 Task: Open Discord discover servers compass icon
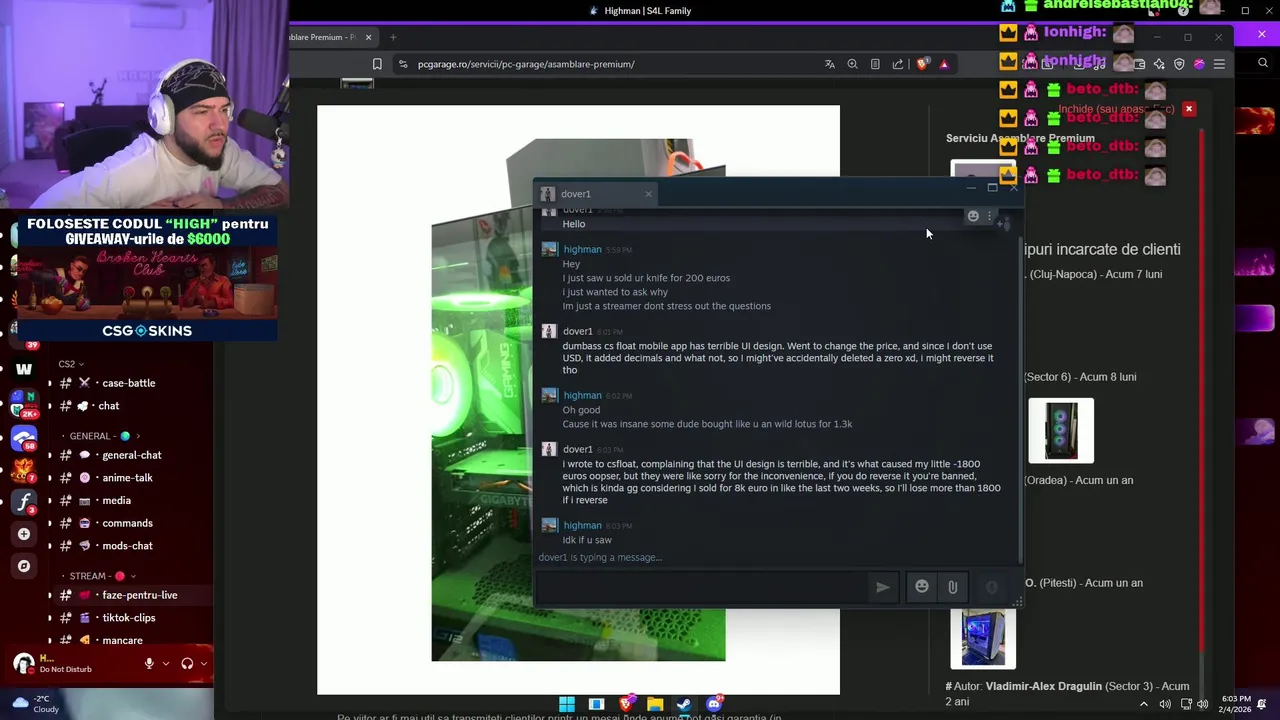[24, 566]
